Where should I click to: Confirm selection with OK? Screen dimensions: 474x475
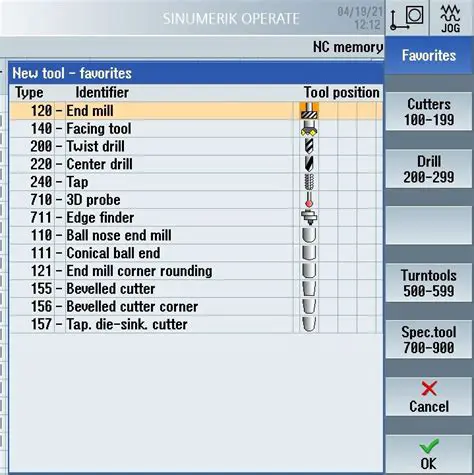pyautogui.click(x=429, y=454)
